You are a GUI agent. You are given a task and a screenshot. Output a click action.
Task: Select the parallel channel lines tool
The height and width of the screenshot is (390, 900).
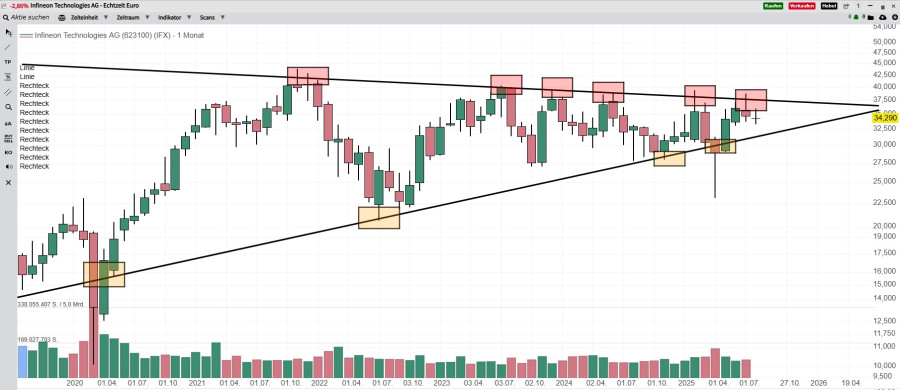[x=8, y=92]
